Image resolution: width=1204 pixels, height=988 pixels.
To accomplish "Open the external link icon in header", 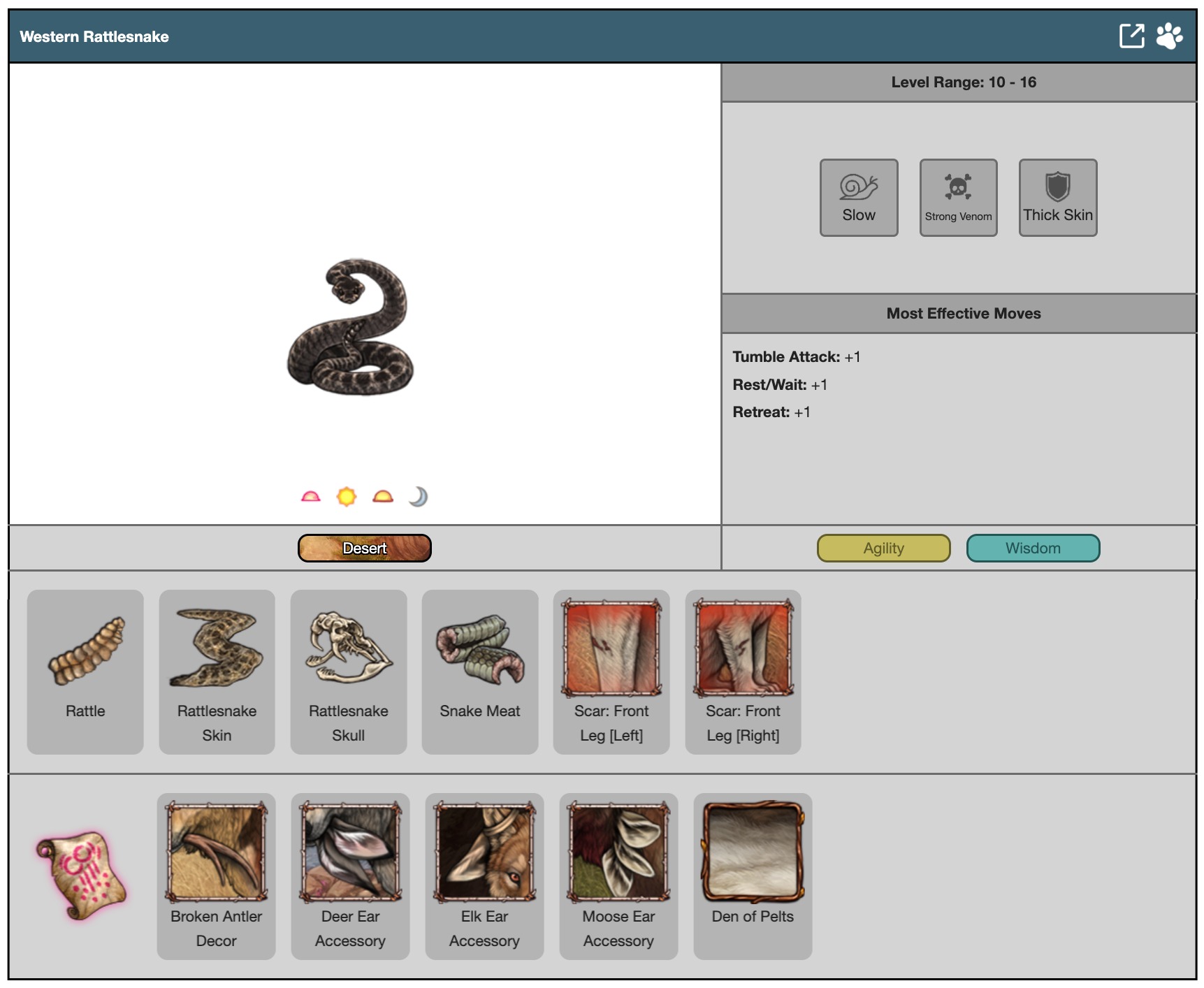I will [1131, 36].
